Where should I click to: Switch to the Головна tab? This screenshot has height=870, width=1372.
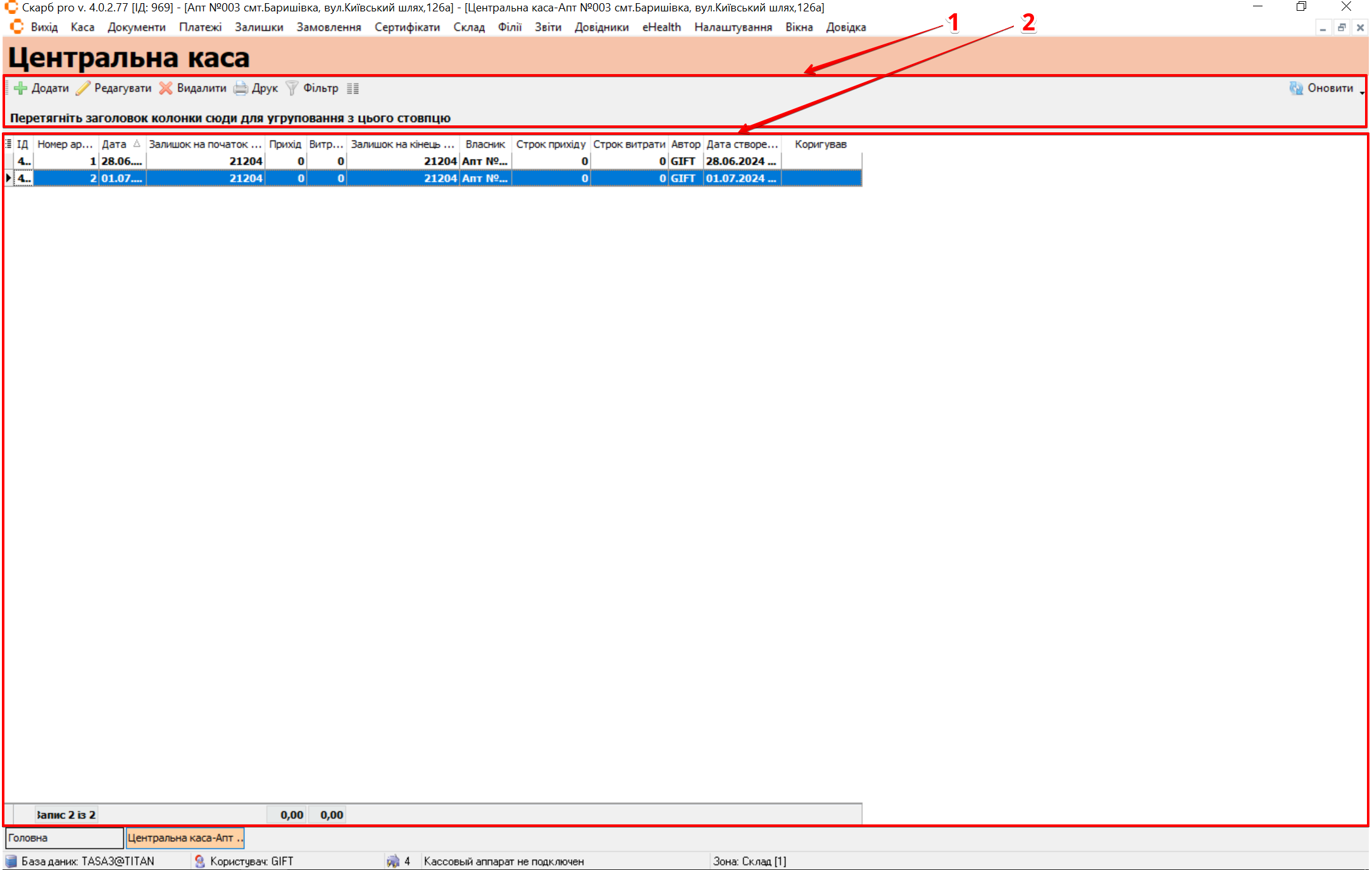(63, 838)
